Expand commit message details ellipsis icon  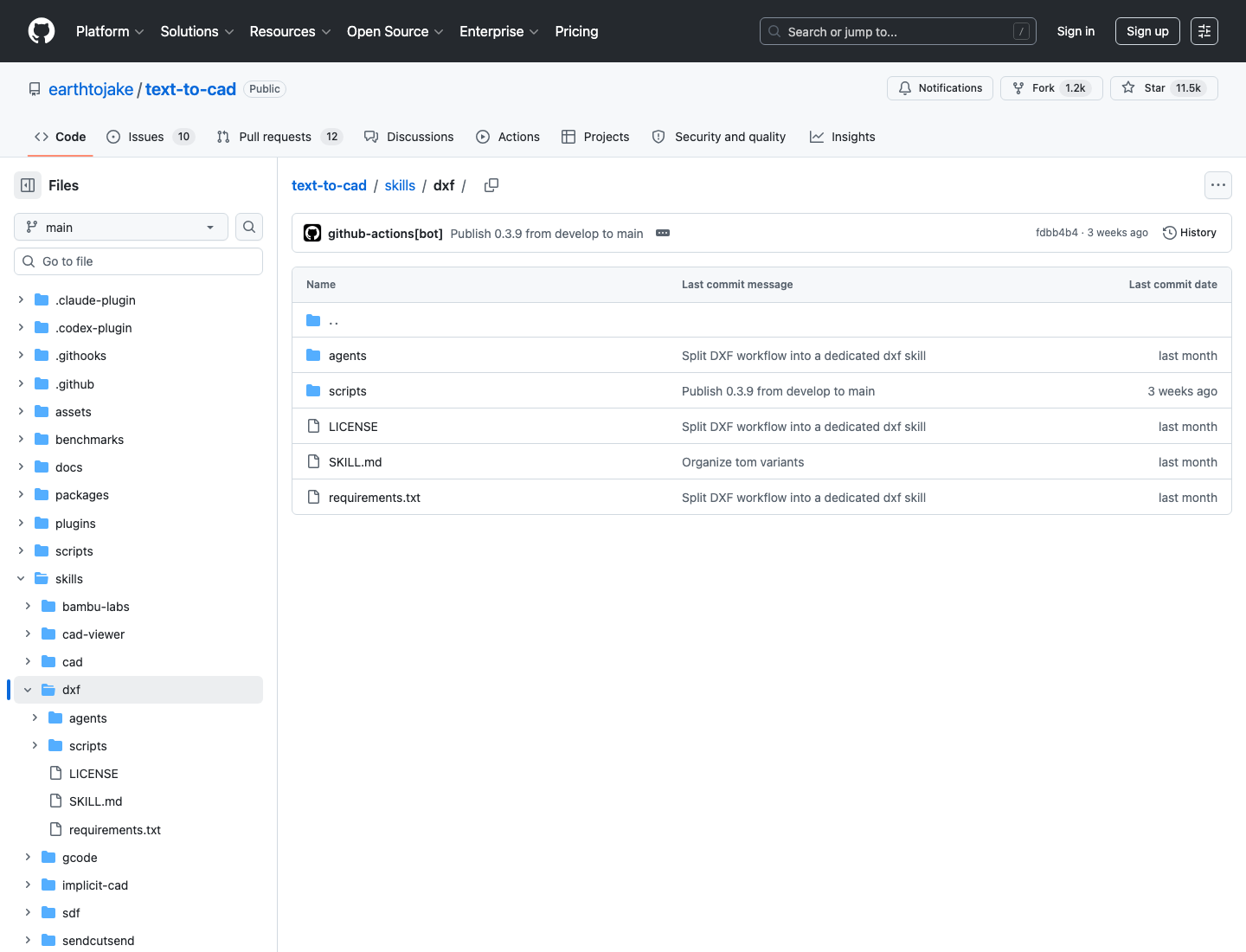[x=663, y=233]
